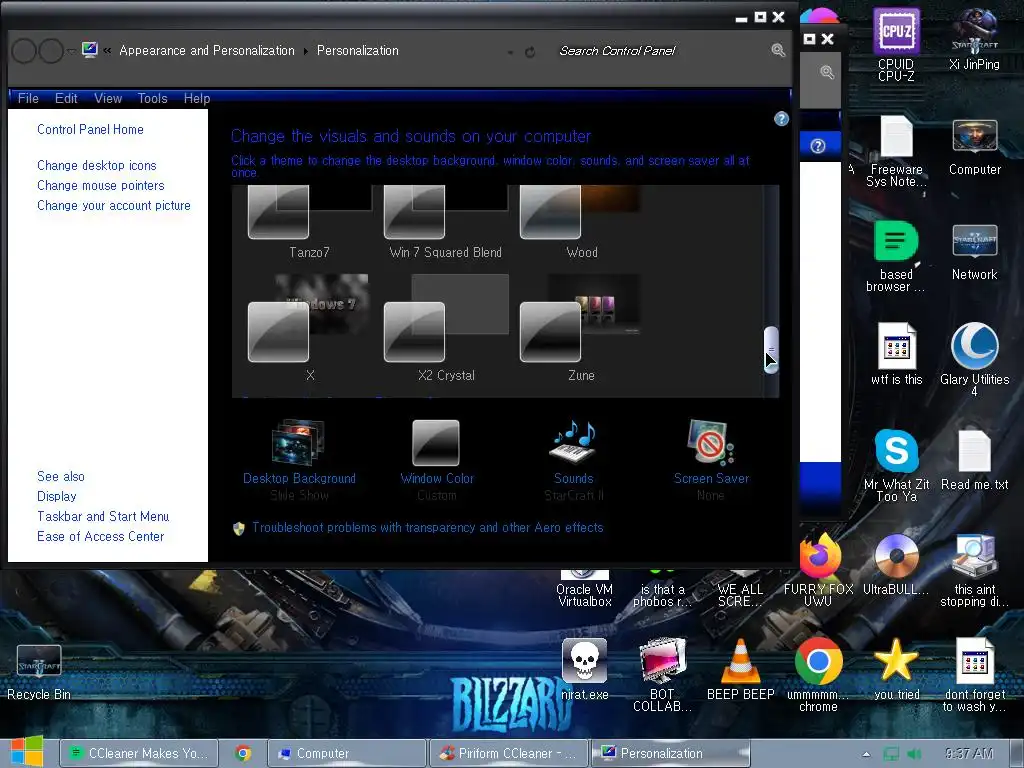Launch ummmmm chrome desktop icon

(x=818, y=674)
